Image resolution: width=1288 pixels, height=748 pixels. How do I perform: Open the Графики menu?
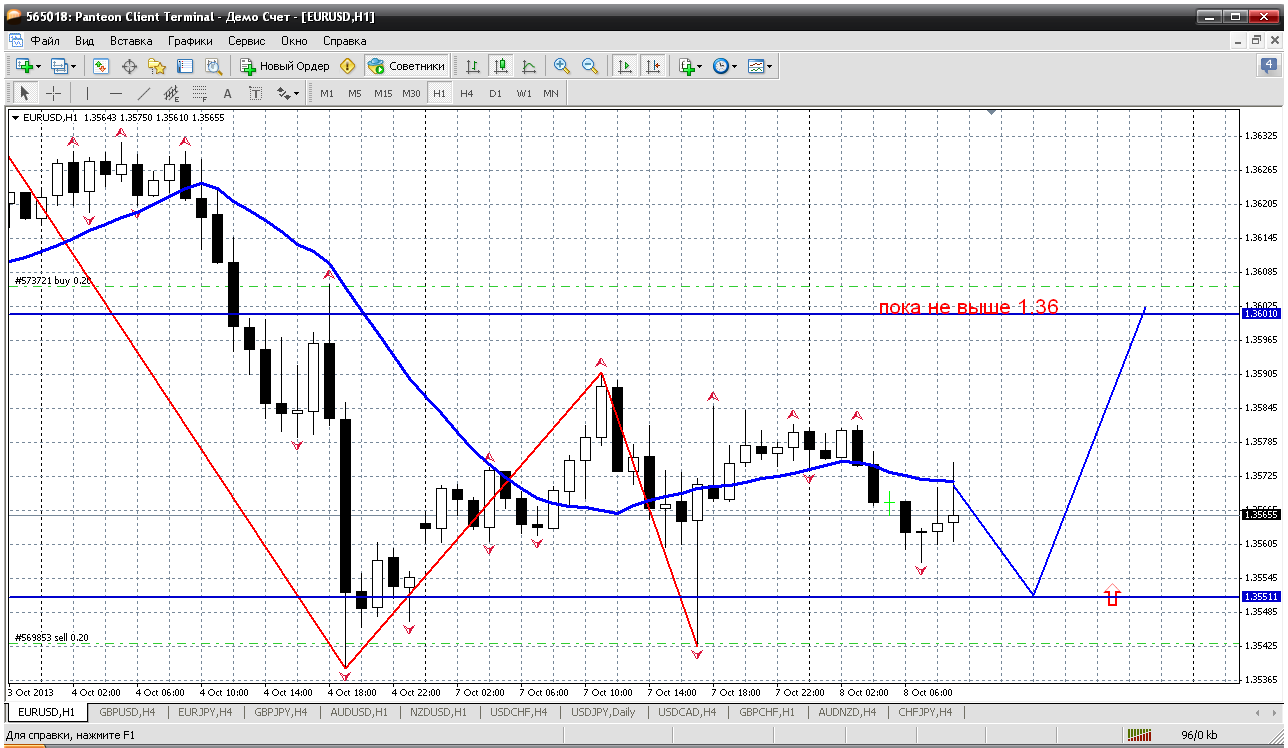point(190,41)
